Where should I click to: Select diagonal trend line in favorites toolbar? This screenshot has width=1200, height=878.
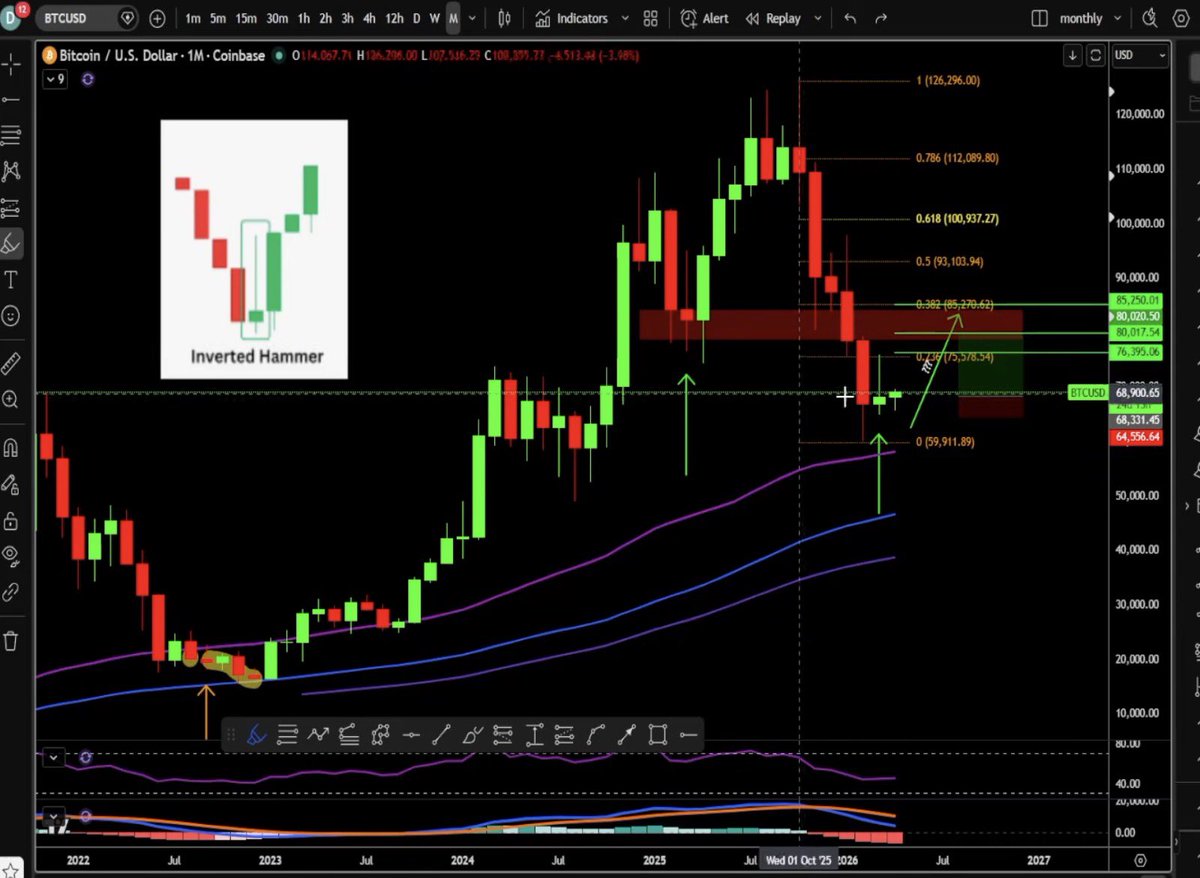pos(442,735)
